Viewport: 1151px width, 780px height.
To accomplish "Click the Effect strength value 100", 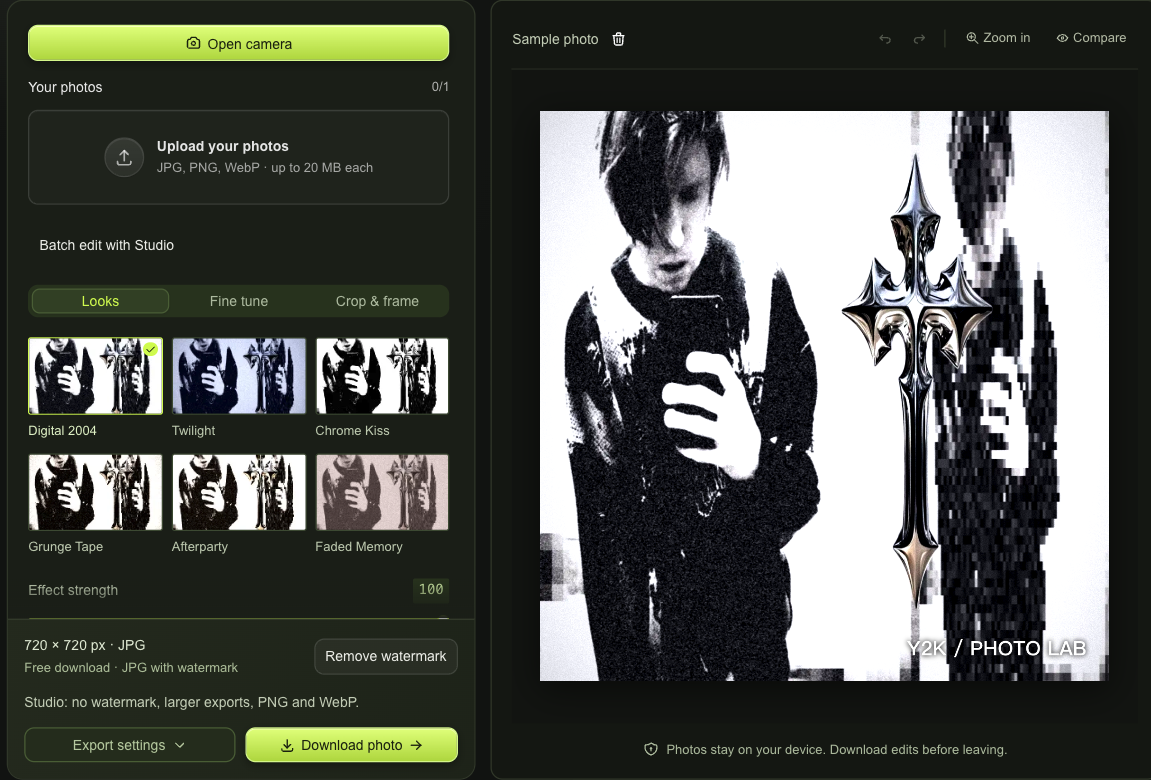I will pos(431,589).
